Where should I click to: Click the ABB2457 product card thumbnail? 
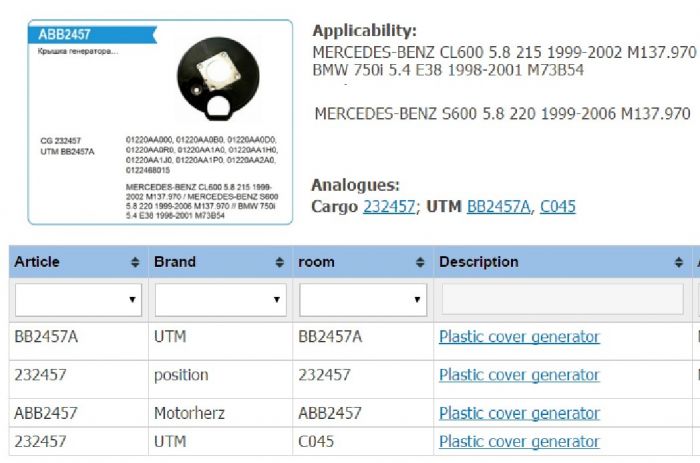(160, 122)
